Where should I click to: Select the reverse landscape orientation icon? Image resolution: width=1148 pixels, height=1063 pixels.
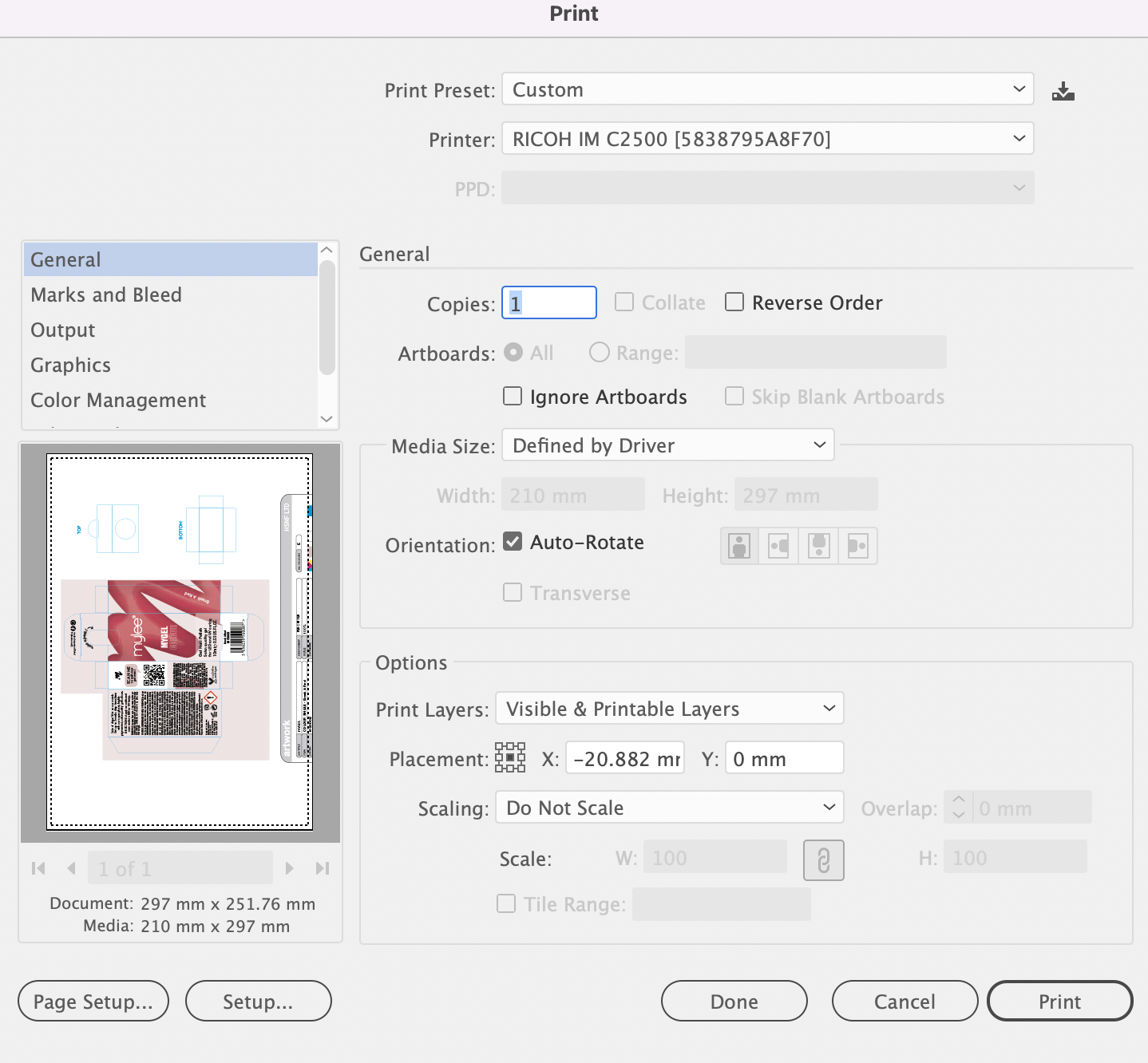pyautogui.click(x=857, y=546)
